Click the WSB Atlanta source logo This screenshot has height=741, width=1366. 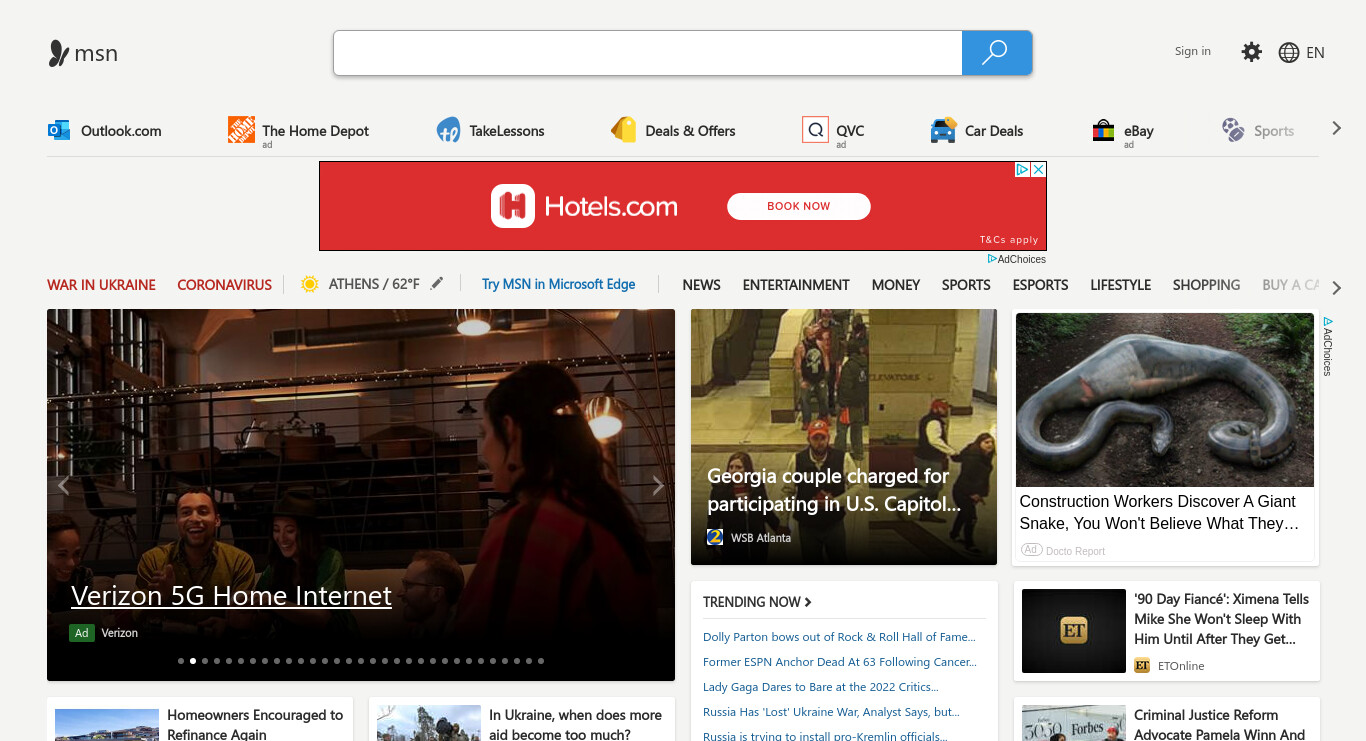(715, 537)
